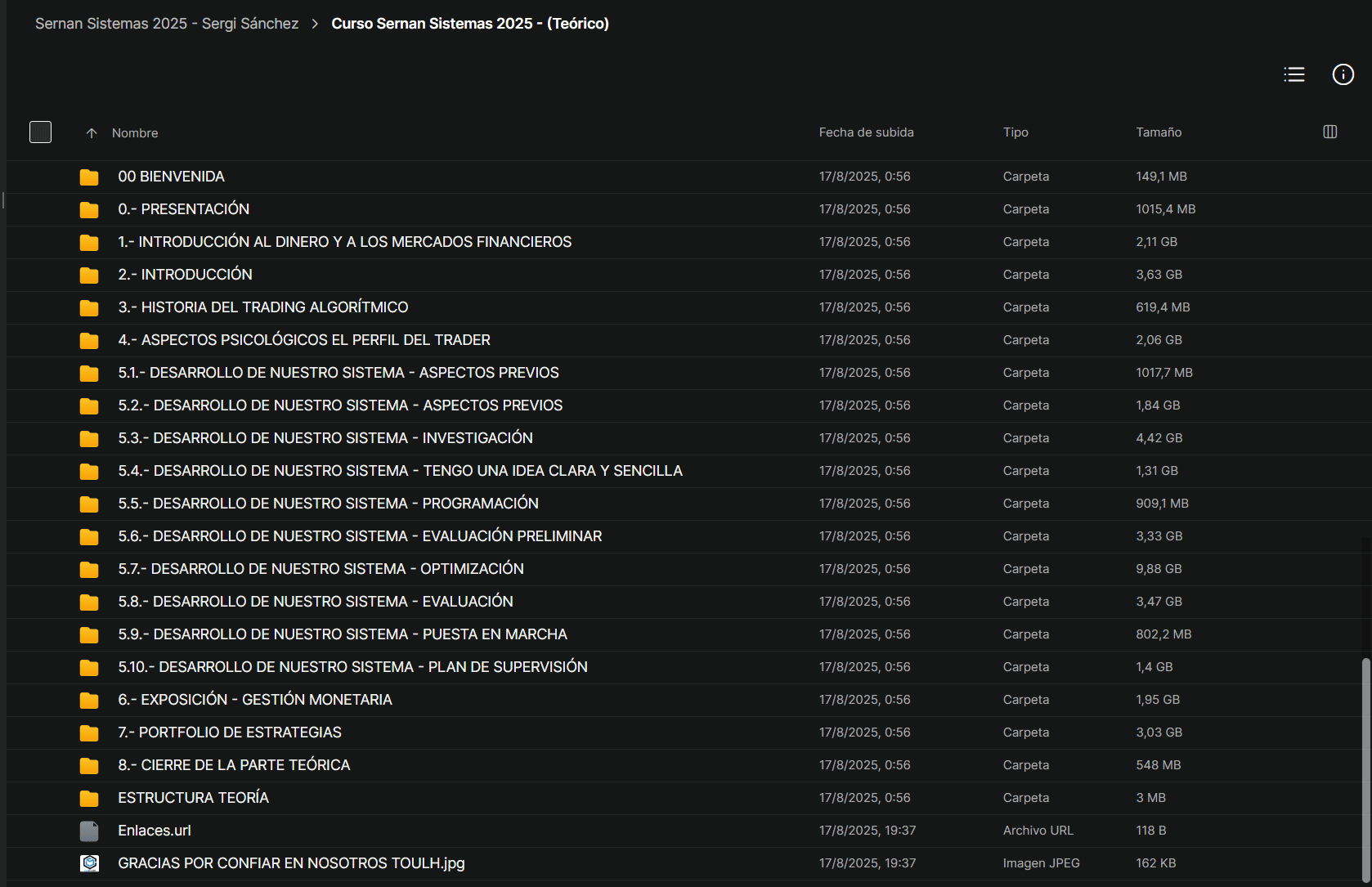Click date 17/8/2025, 19:37 of Enlaces.url

[x=868, y=831]
